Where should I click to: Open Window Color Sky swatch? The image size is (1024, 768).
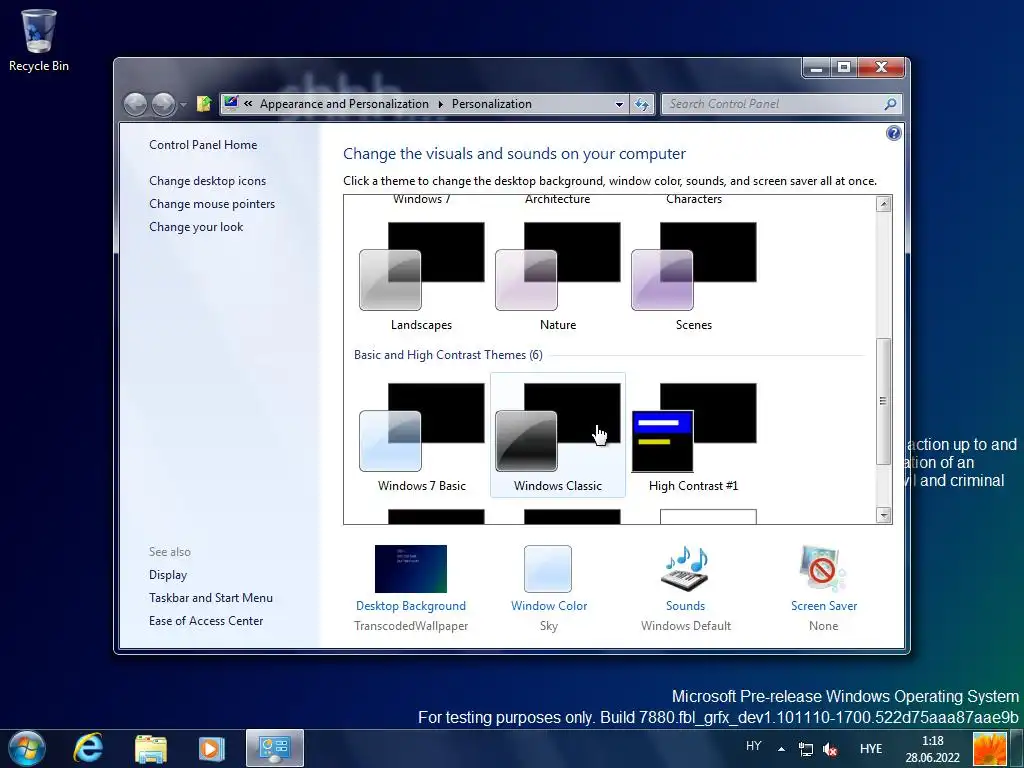[548, 569]
